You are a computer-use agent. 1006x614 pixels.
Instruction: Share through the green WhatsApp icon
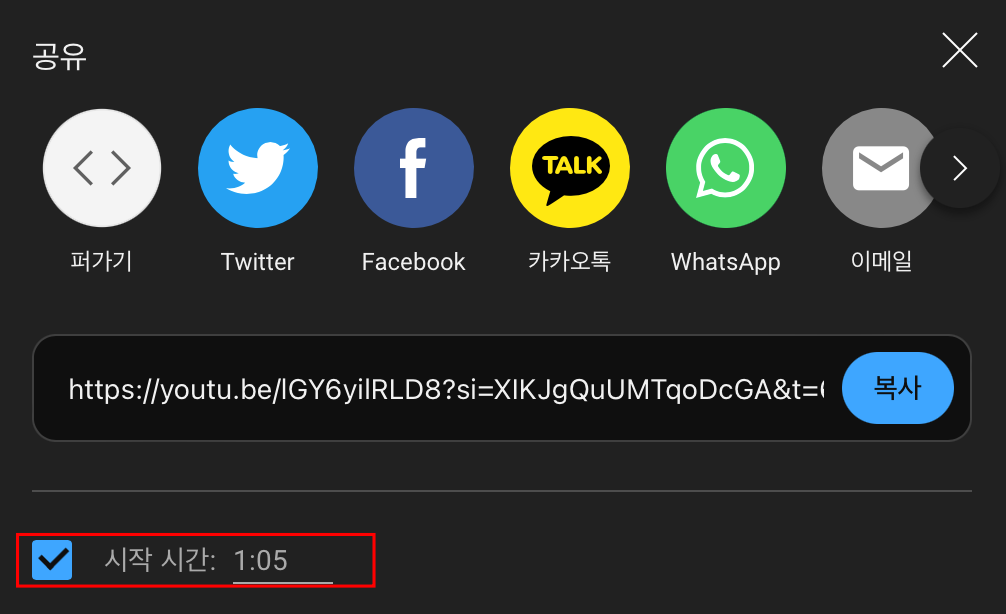[726, 168]
